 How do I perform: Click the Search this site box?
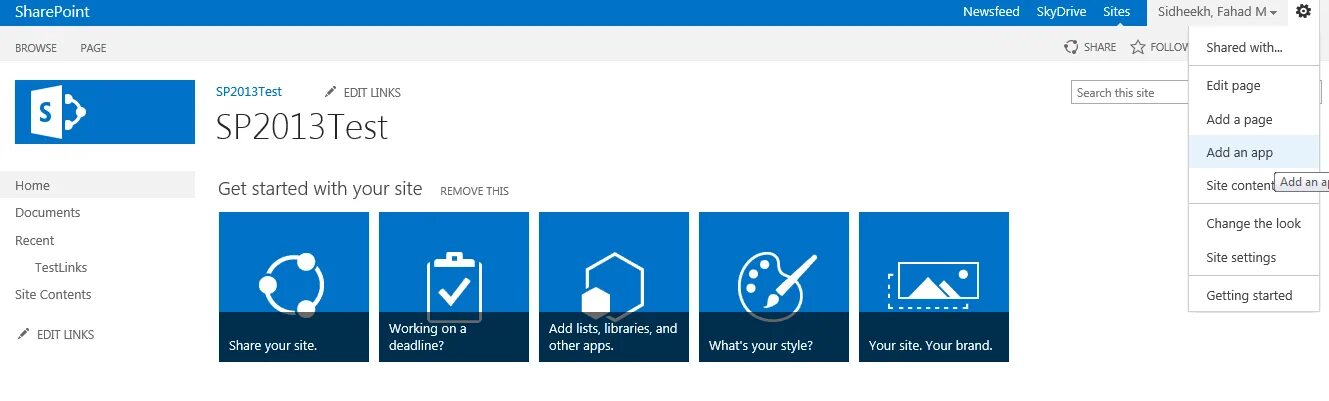click(x=1130, y=92)
